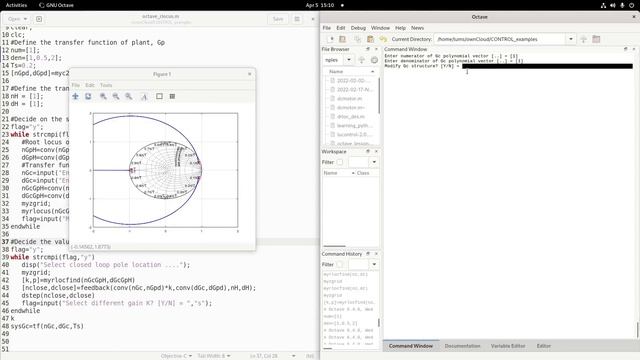
Task: Click paste icon in Octave toolbar
Action: pos(370,39)
